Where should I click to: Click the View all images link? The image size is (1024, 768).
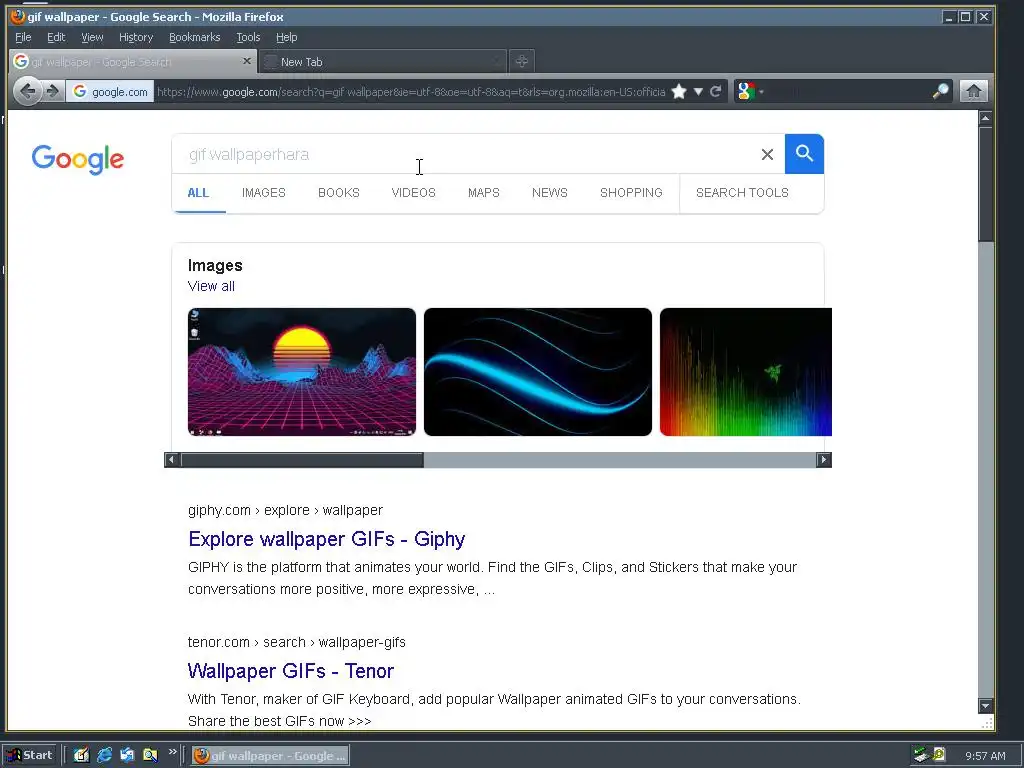211,286
